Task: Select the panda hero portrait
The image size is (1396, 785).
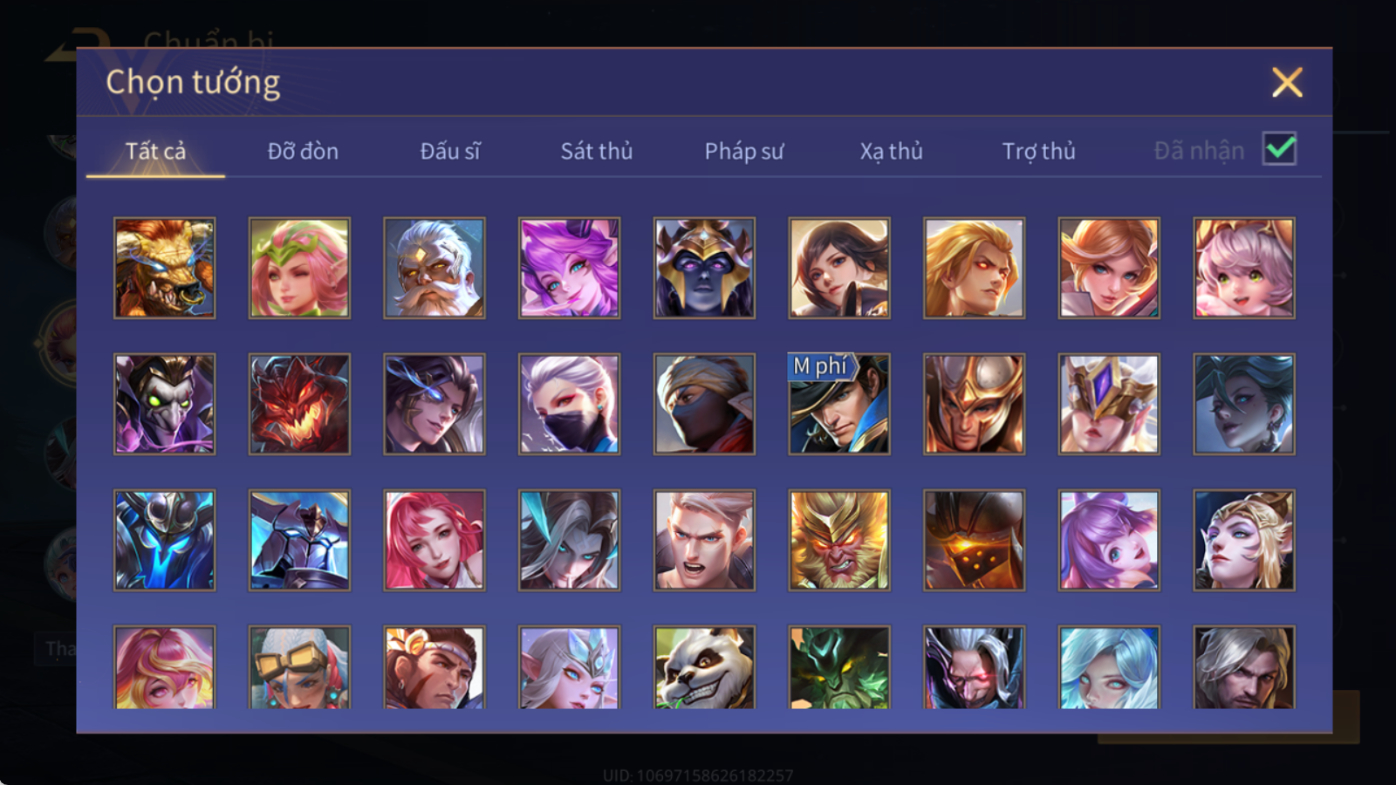Action: 704,668
